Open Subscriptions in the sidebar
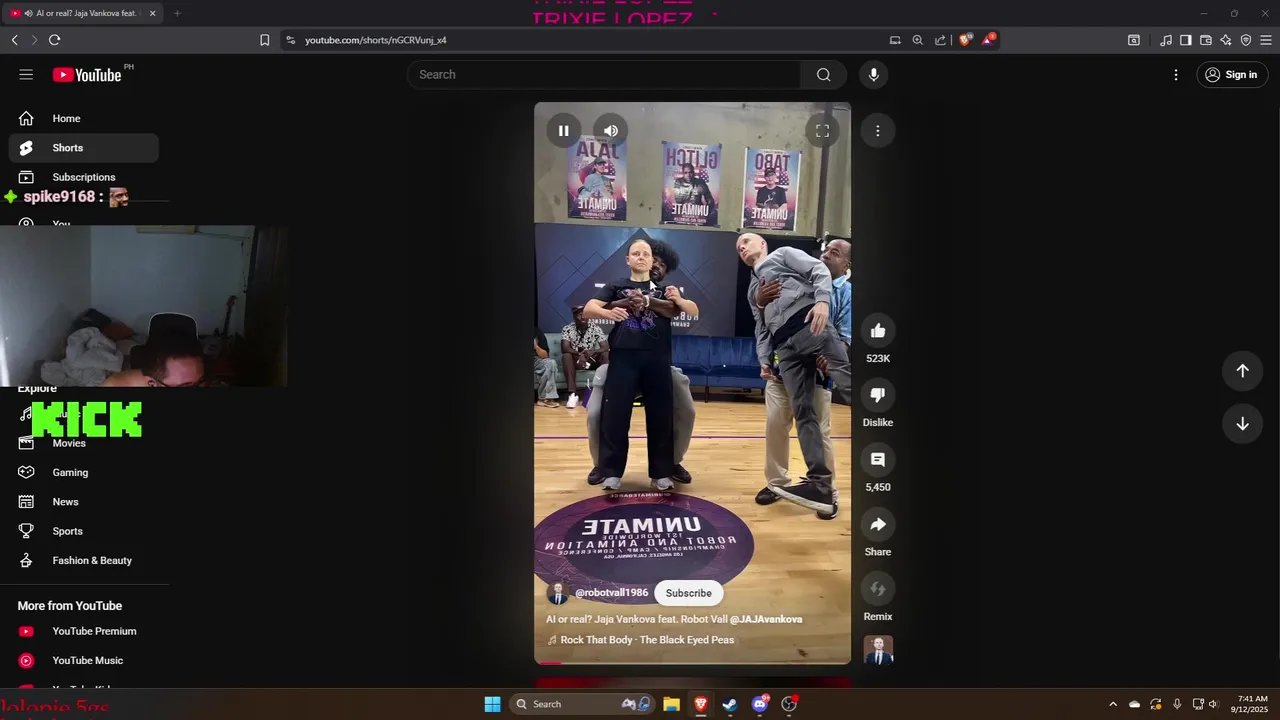Viewport: 1280px width, 720px height. coord(84,177)
